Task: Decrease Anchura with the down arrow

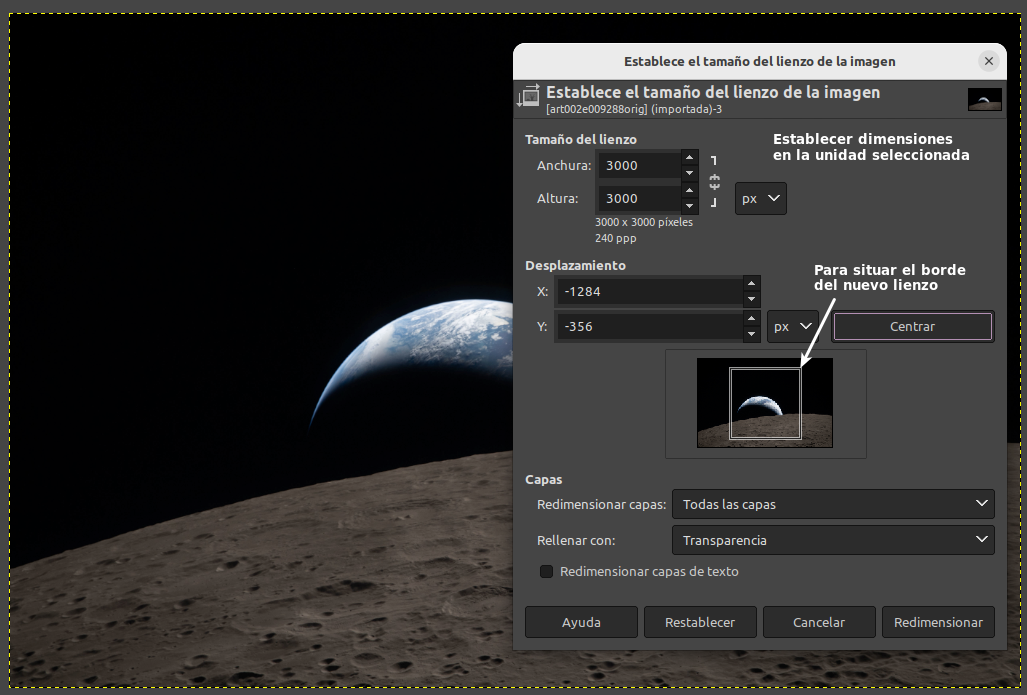Action: coord(689,173)
